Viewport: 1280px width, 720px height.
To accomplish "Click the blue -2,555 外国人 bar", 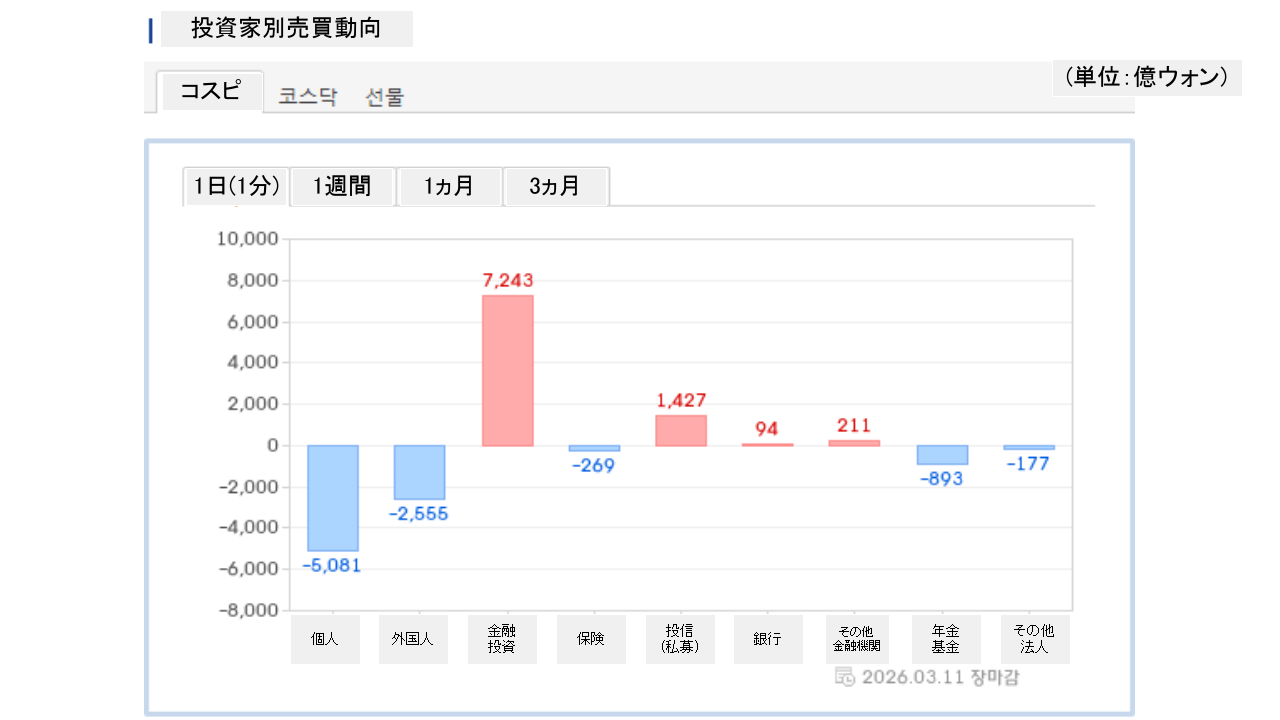I will [419, 472].
